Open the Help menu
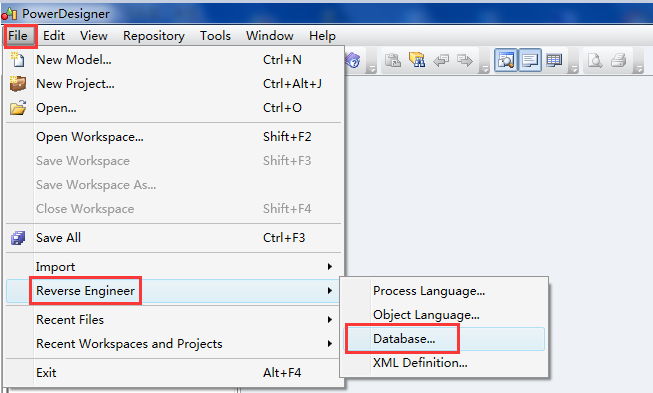Image resolution: width=653 pixels, height=393 pixels. click(322, 36)
